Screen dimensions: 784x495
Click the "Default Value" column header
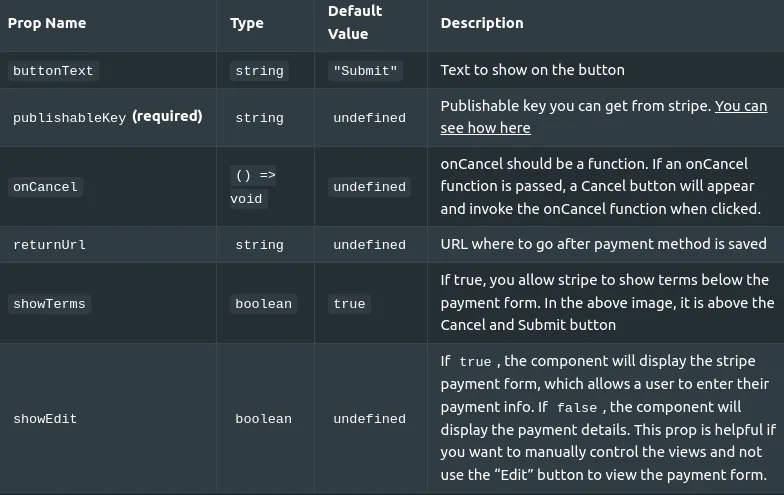(355, 22)
